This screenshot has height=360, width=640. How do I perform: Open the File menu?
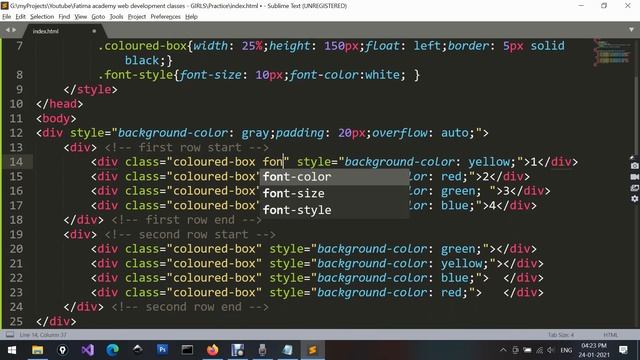(x=7, y=17)
